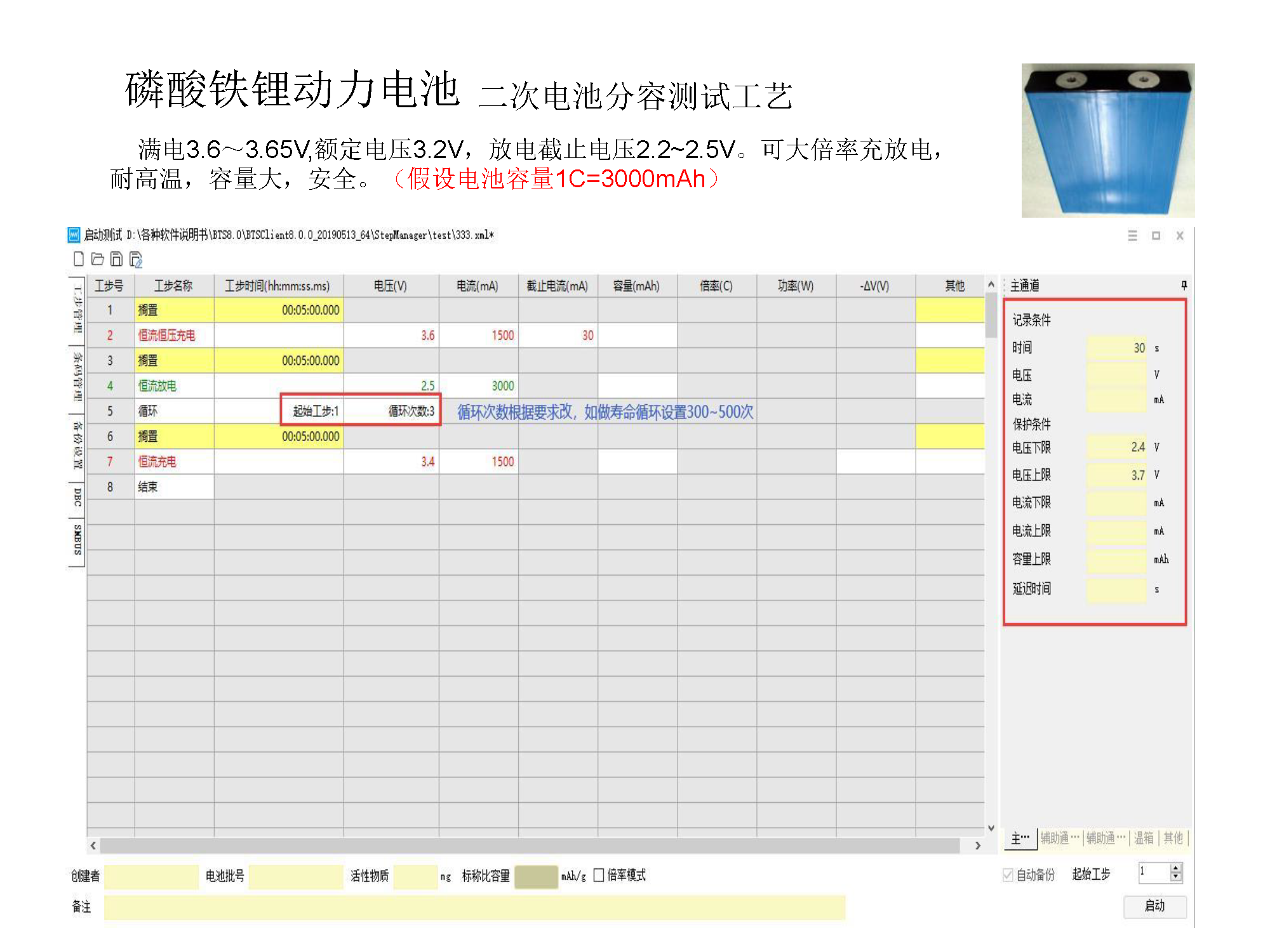Click the left arrow of the horizontal scrollbar
1270x952 pixels.
click(x=93, y=845)
